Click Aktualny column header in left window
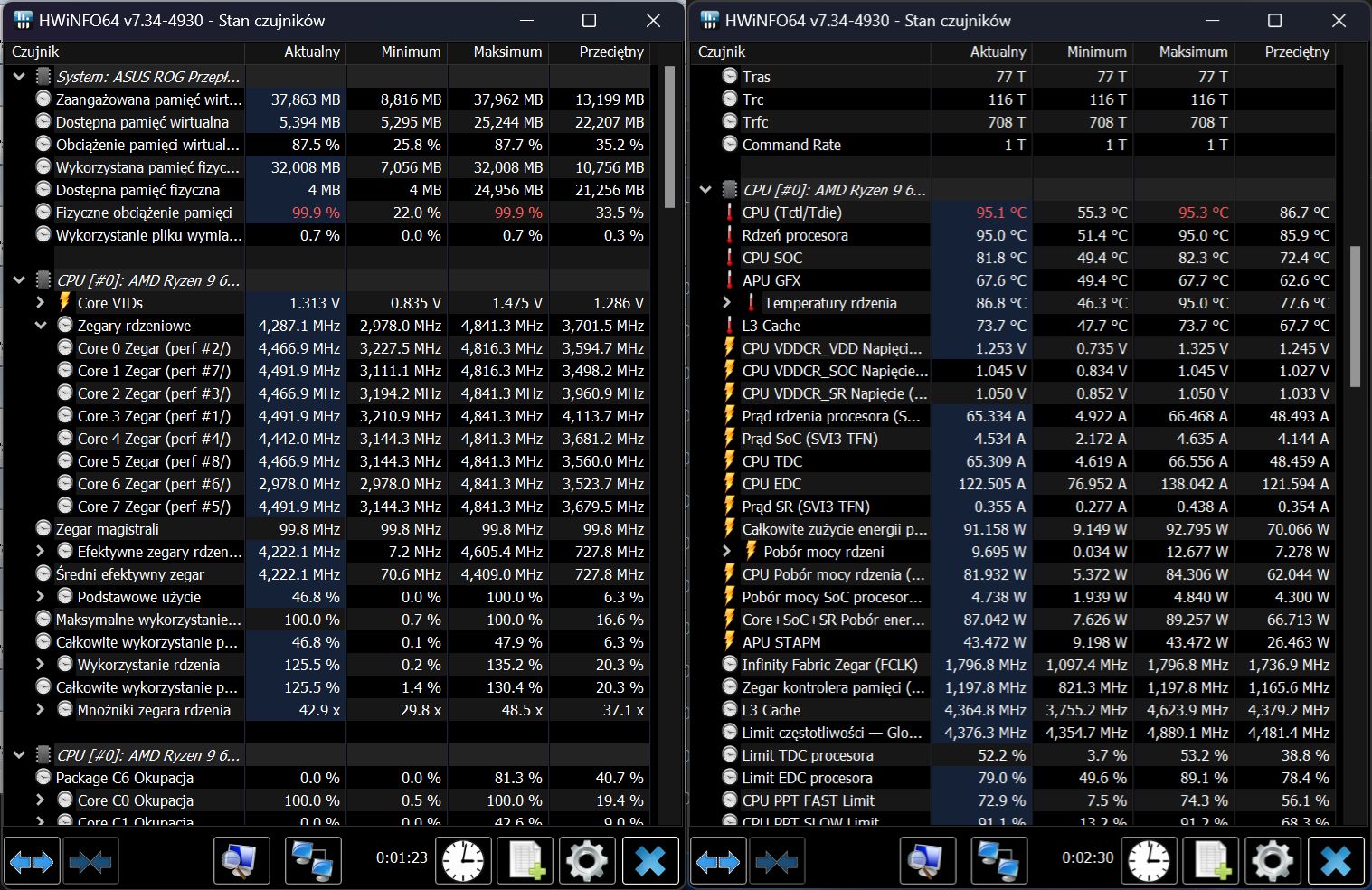Image resolution: width=1372 pixels, height=890 pixels. (296, 52)
